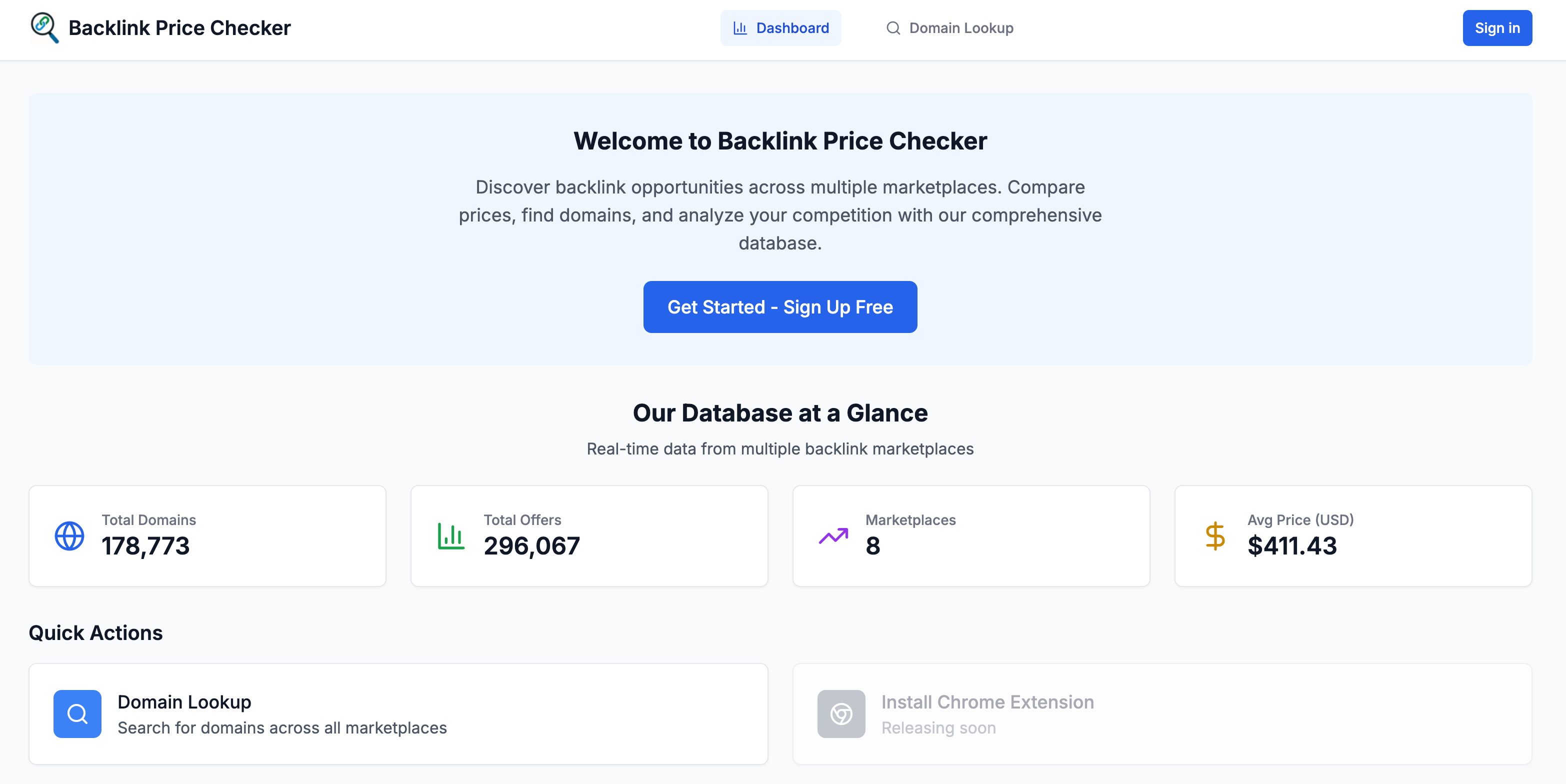1566x784 pixels.
Task: Click the Backlink Price Checker magnifier logo
Action: coord(44,28)
